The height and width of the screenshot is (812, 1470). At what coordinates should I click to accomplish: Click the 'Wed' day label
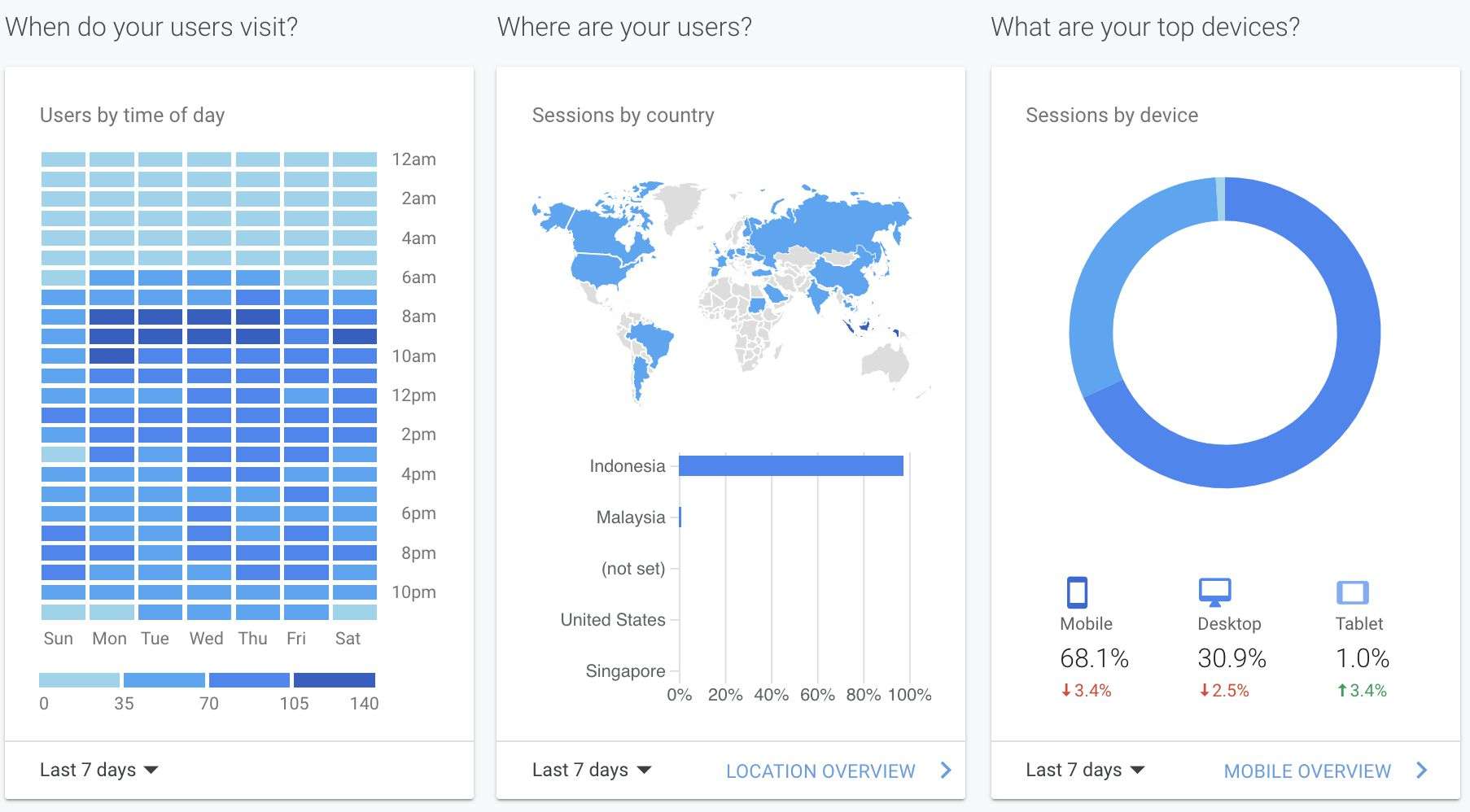coord(206,639)
